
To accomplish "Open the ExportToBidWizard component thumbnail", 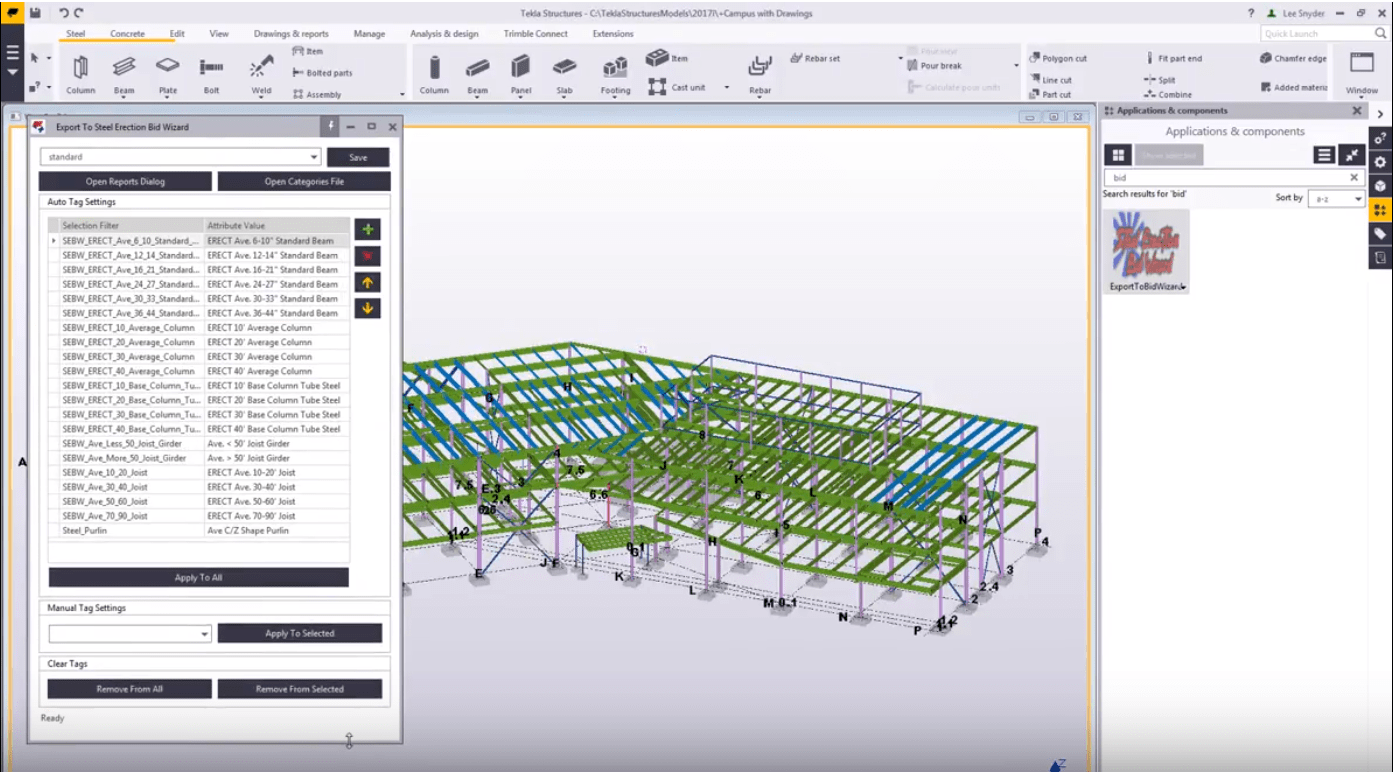I will [x=1146, y=251].
